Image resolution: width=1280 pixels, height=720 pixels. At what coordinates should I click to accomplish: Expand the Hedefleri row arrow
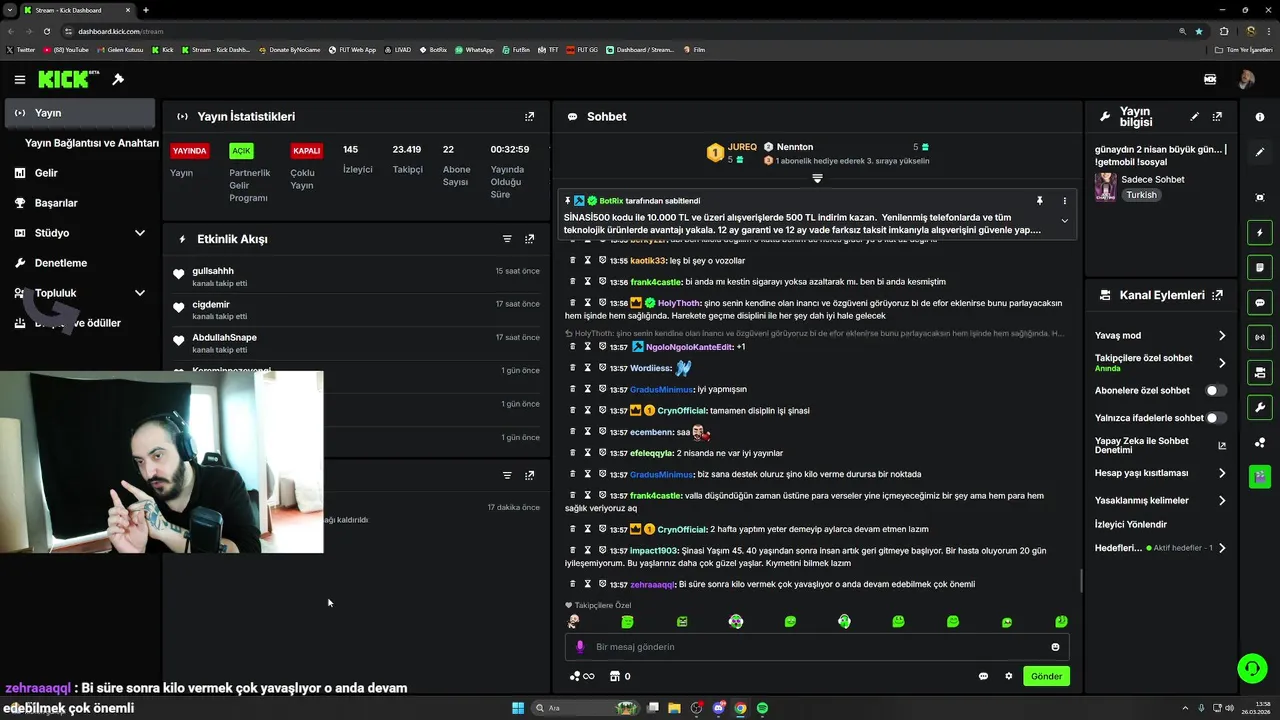[x=1221, y=548]
